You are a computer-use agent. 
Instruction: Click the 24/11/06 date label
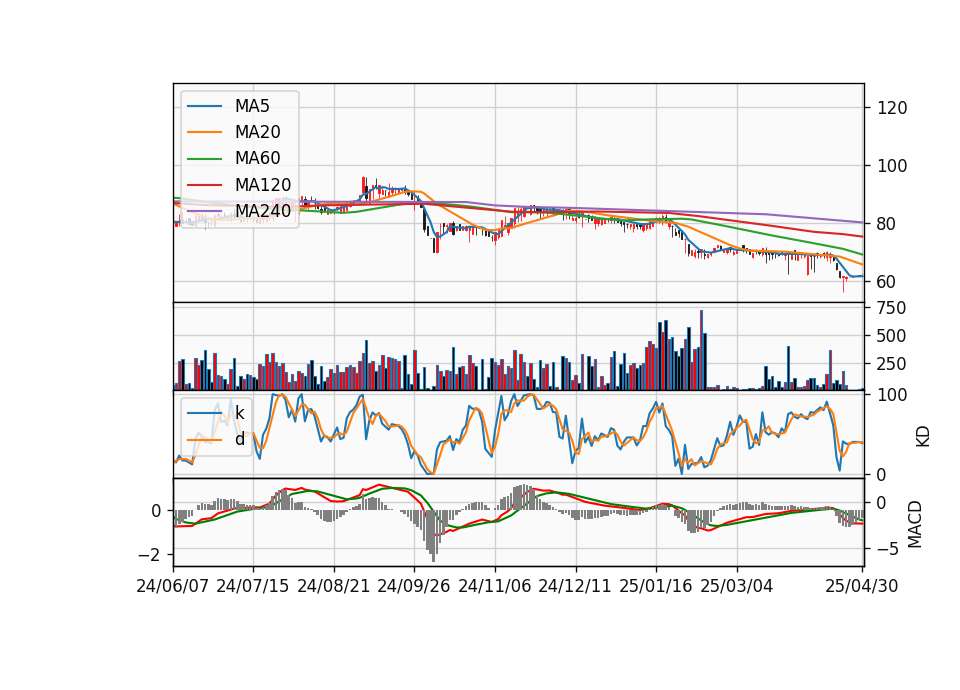point(495,587)
